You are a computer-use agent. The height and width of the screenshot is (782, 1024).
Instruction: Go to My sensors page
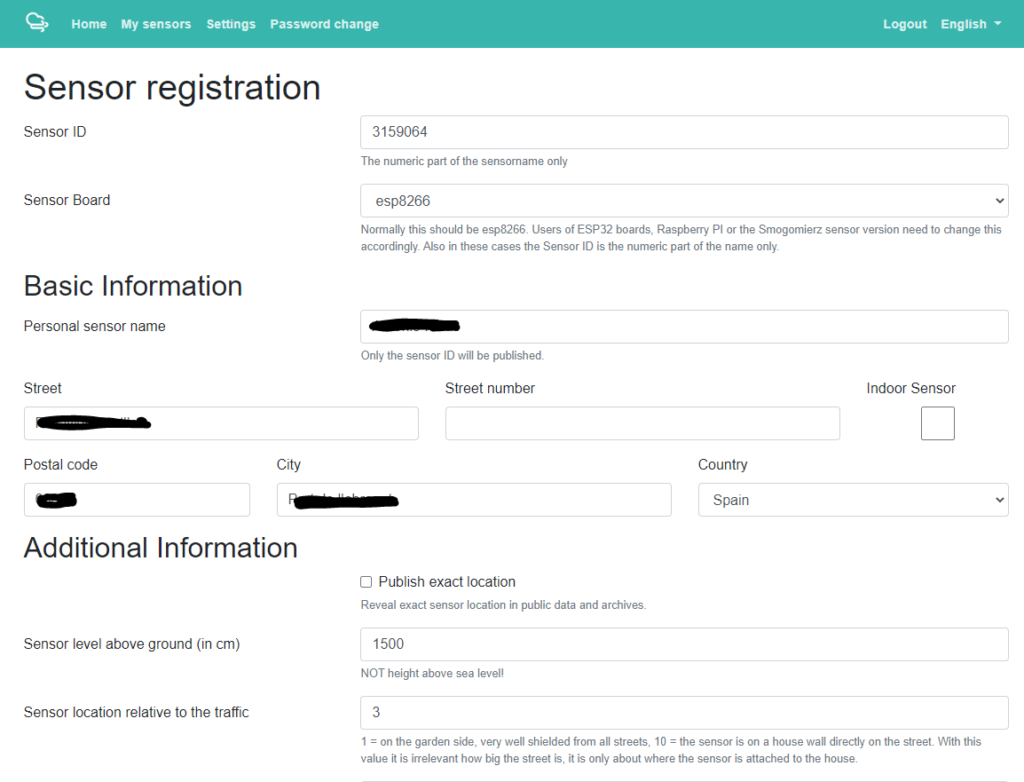click(x=156, y=24)
